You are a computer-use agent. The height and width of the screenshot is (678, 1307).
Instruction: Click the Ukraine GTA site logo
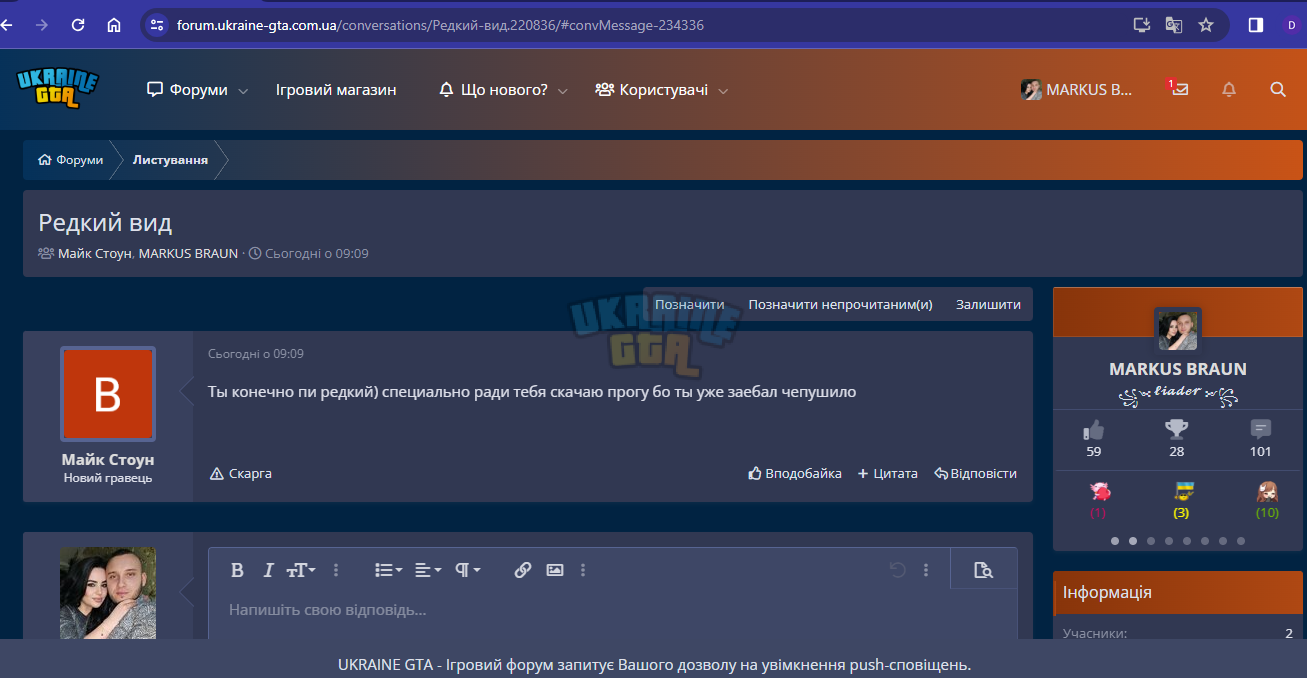[x=58, y=89]
